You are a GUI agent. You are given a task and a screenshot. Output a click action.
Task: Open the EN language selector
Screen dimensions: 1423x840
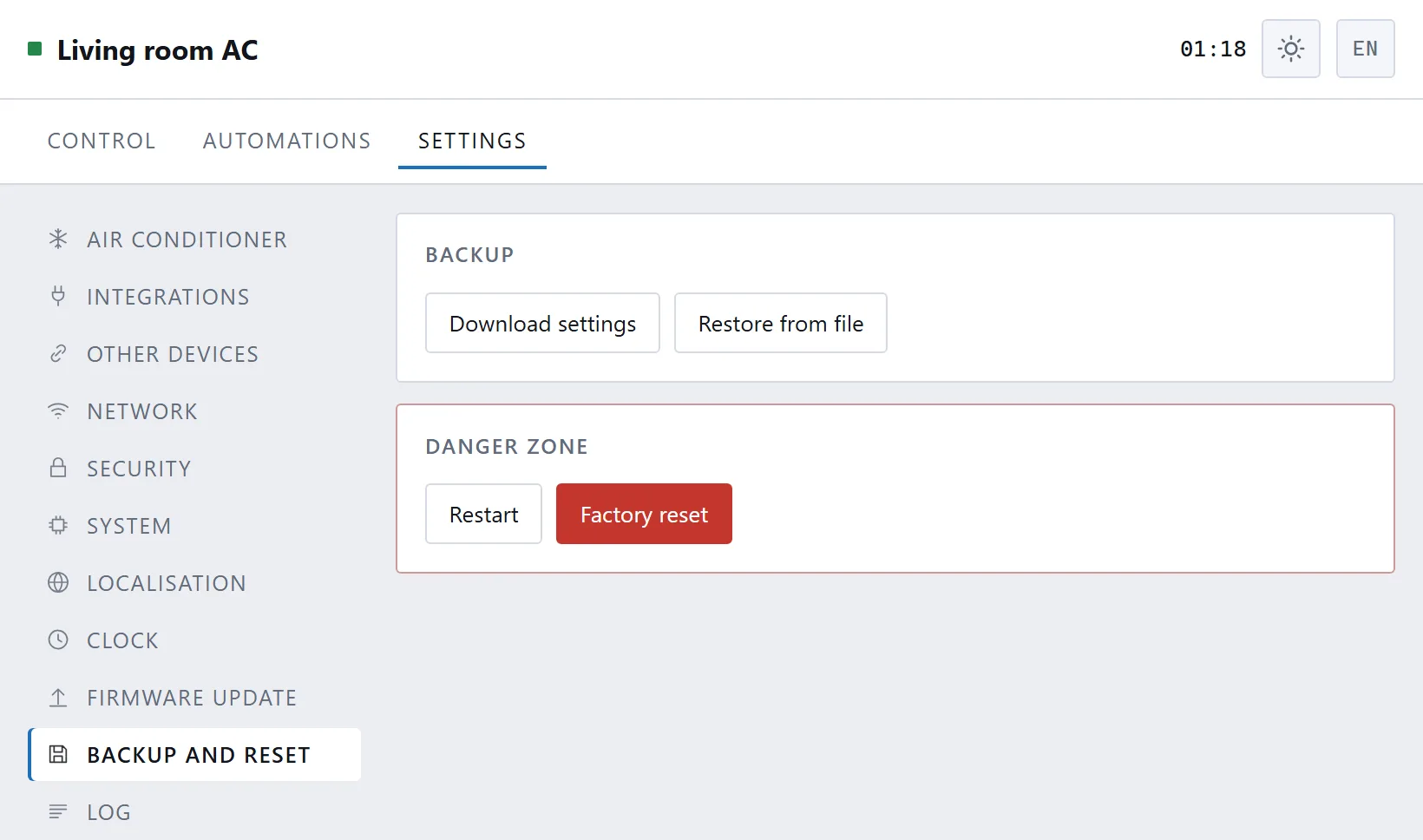[x=1366, y=49]
